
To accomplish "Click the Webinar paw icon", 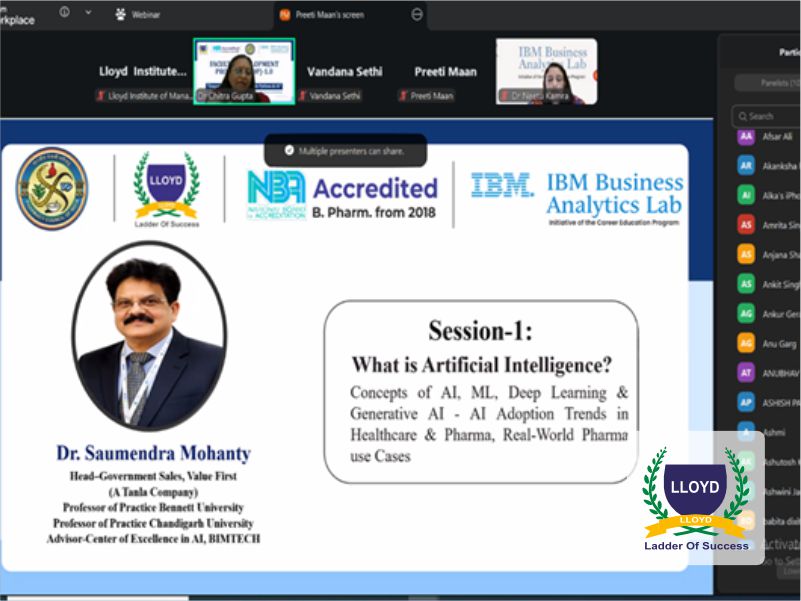I will [121, 14].
